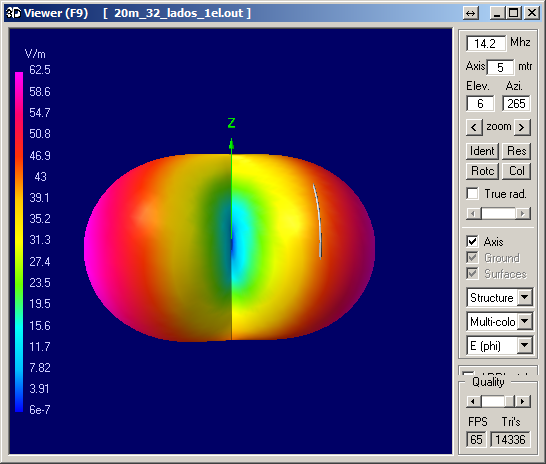The image size is (546, 464).
Task: Click the Rotc button
Action: click(x=482, y=171)
